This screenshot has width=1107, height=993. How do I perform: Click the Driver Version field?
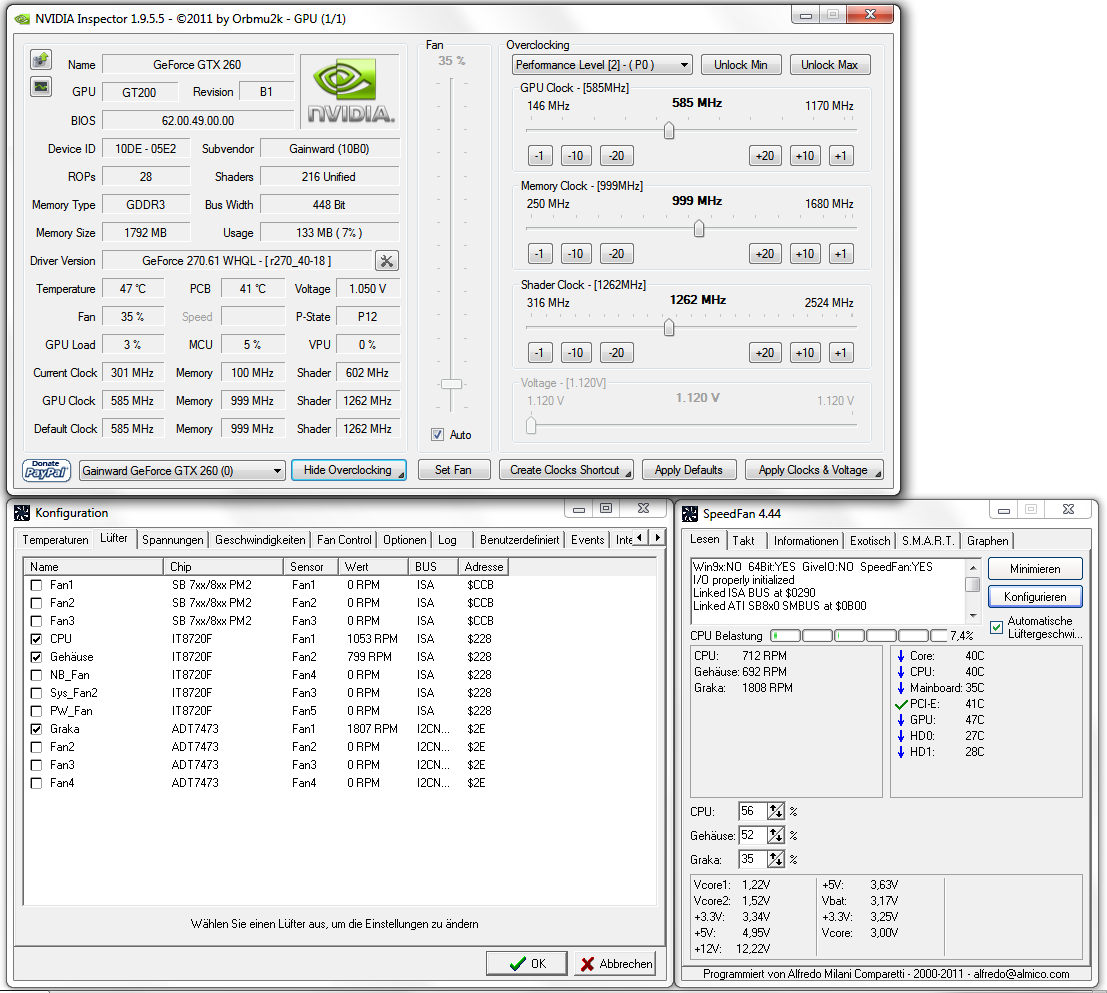237,261
